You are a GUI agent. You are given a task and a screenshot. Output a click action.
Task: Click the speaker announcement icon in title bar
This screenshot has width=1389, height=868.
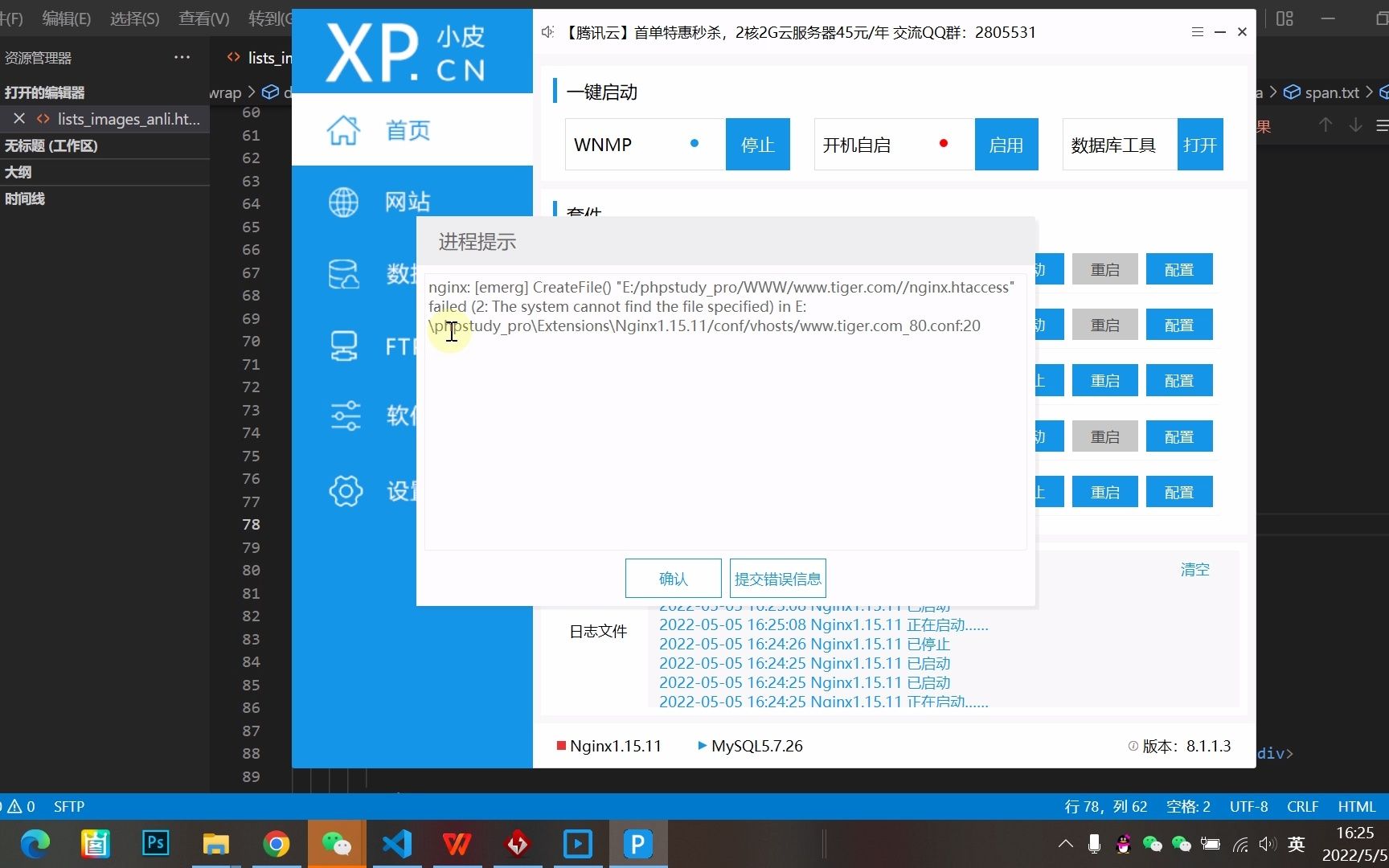coord(548,32)
